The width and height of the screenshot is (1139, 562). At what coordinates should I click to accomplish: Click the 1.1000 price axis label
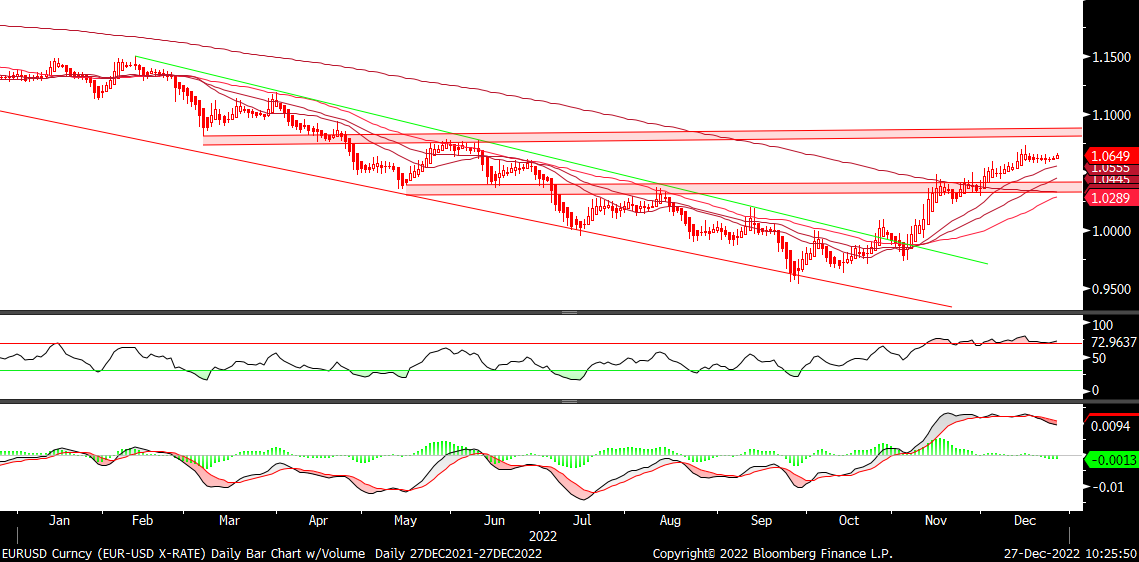[x=1111, y=115]
